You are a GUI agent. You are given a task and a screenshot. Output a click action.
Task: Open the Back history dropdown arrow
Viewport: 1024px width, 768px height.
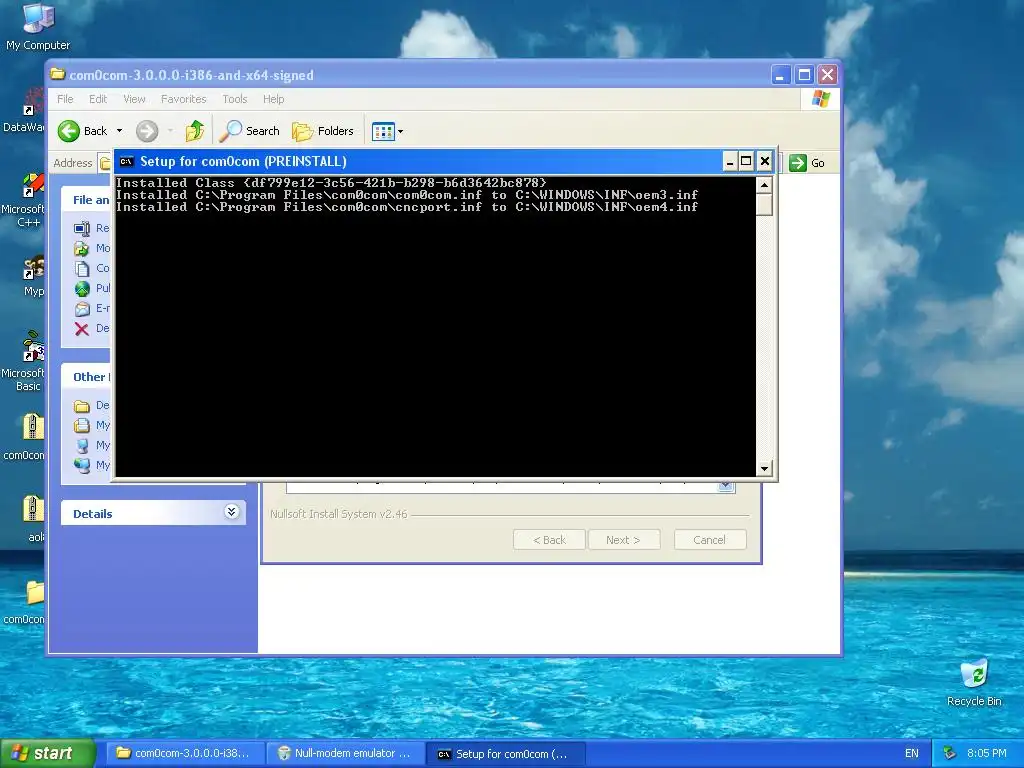[x=120, y=131]
